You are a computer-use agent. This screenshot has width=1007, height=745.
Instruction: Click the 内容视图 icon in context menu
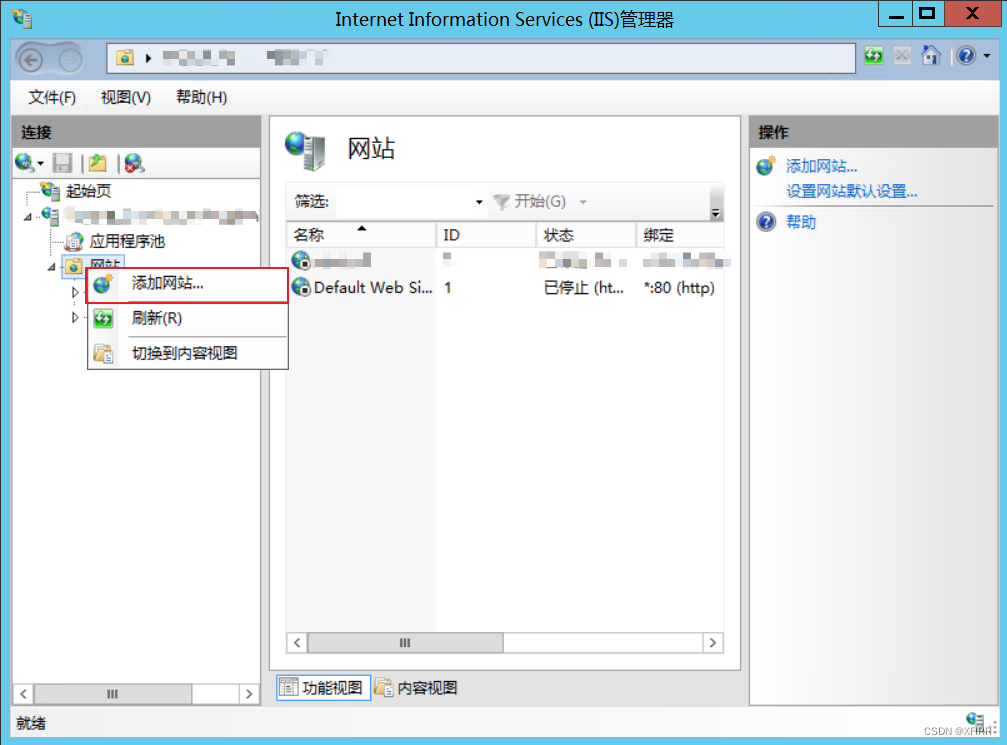103,353
